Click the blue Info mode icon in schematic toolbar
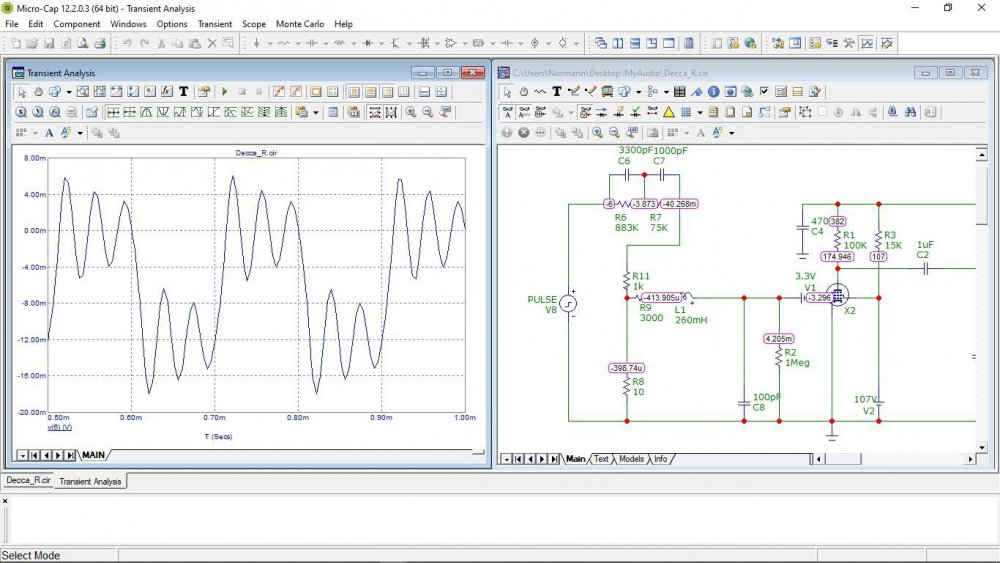Image resolution: width=1000 pixels, height=563 pixels. point(714,91)
